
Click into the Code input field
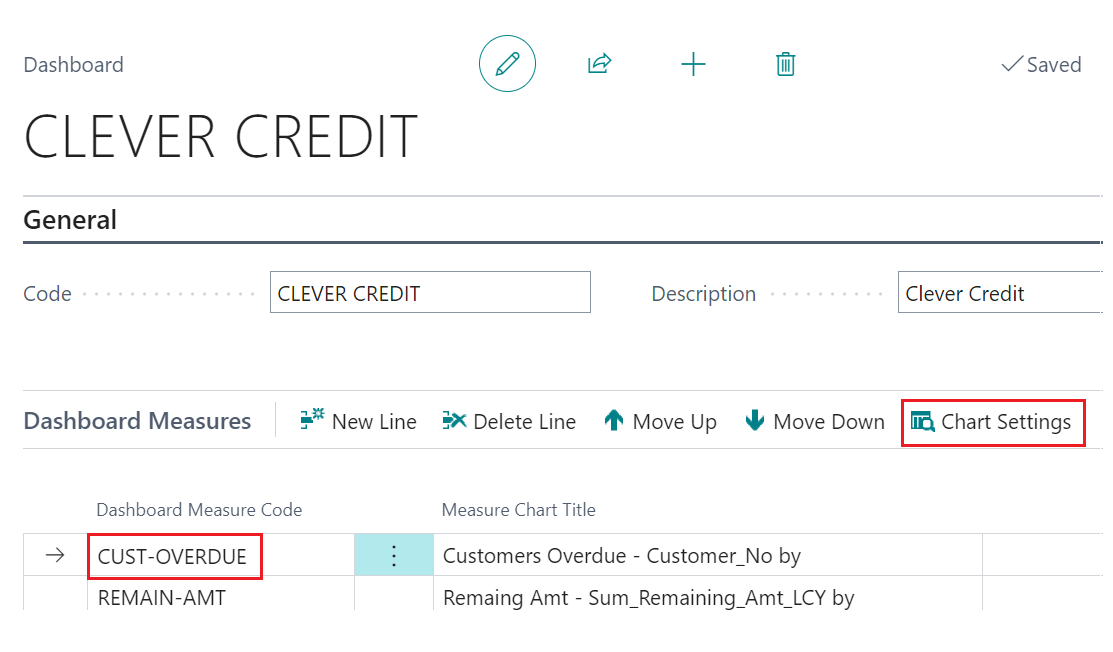pyautogui.click(x=430, y=293)
